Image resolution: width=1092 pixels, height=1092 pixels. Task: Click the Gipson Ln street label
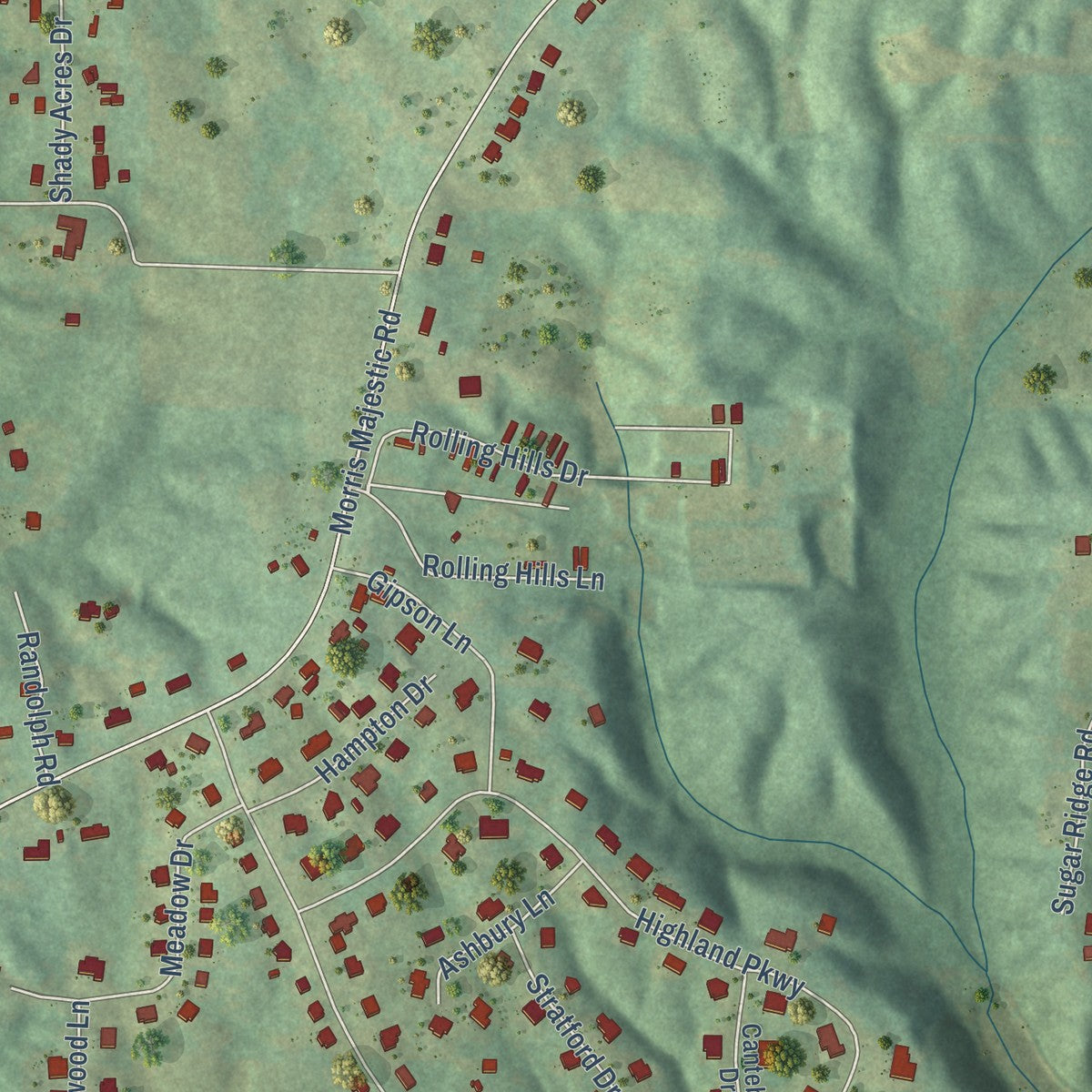click(x=420, y=612)
